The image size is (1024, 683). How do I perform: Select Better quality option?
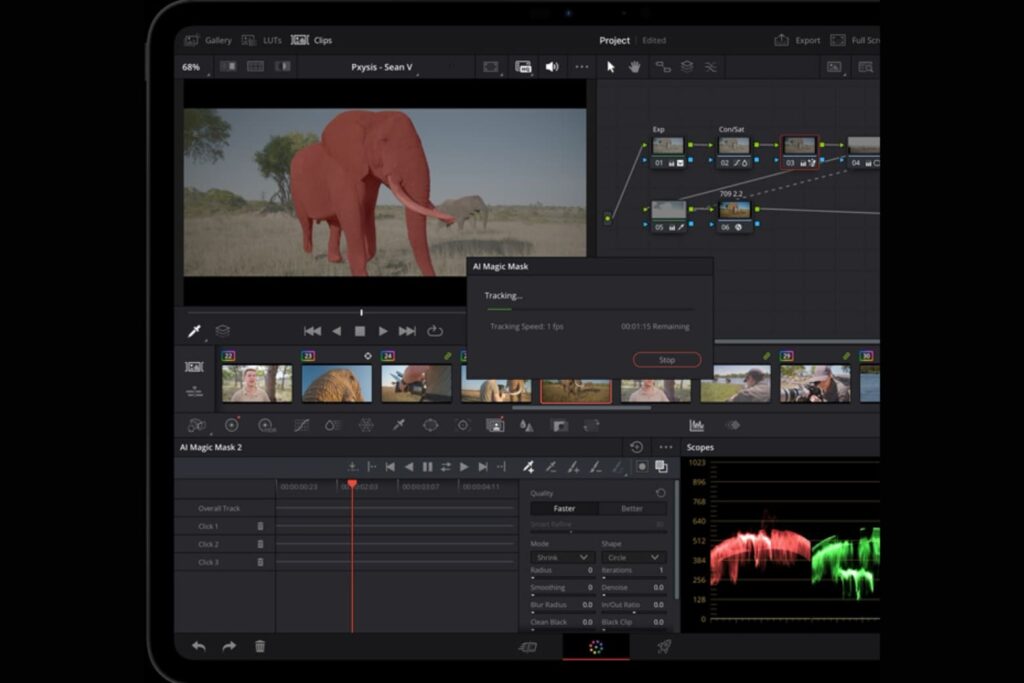click(x=632, y=508)
